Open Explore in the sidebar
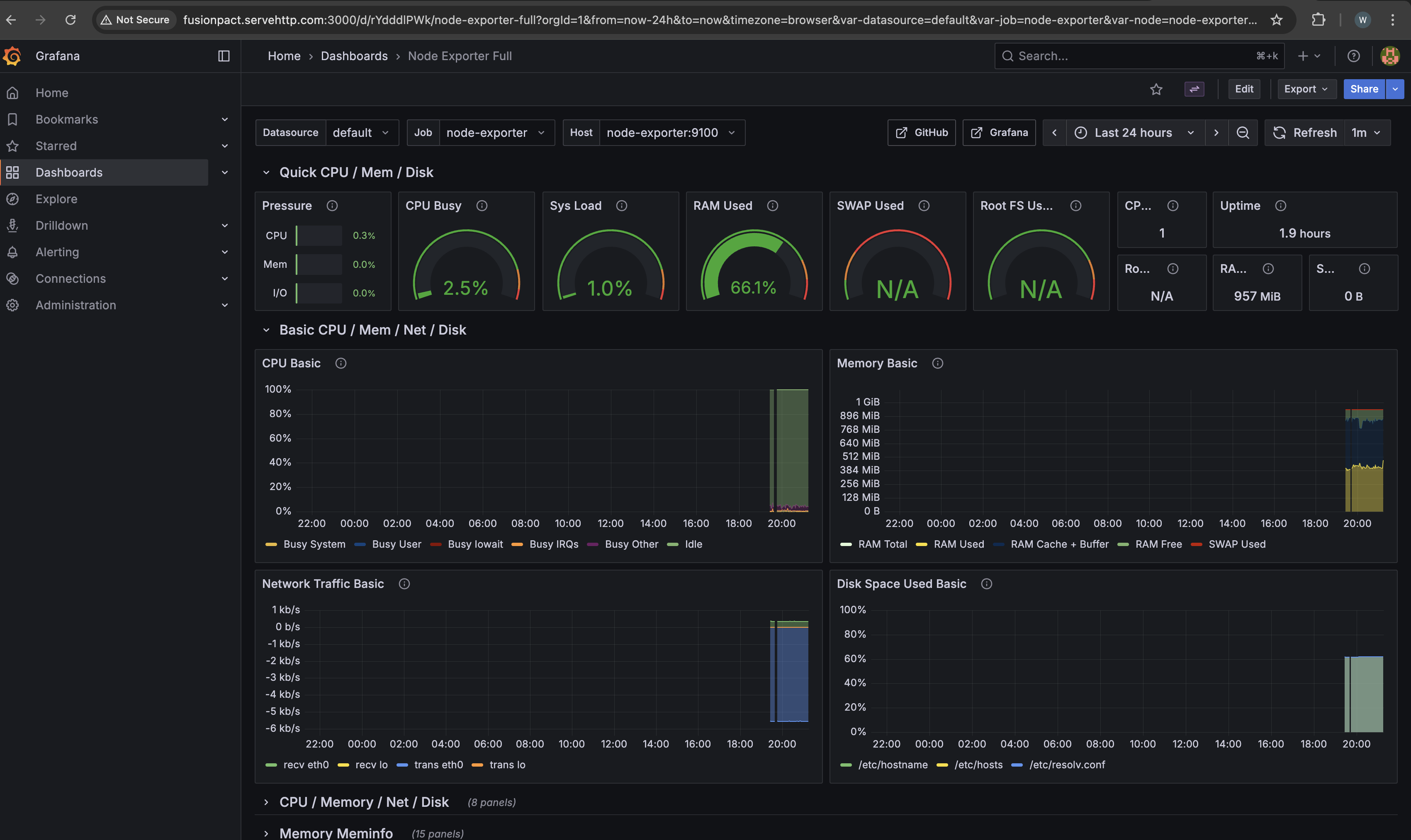The height and width of the screenshot is (840, 1411). pyautogui.click(x=56, y=199)
